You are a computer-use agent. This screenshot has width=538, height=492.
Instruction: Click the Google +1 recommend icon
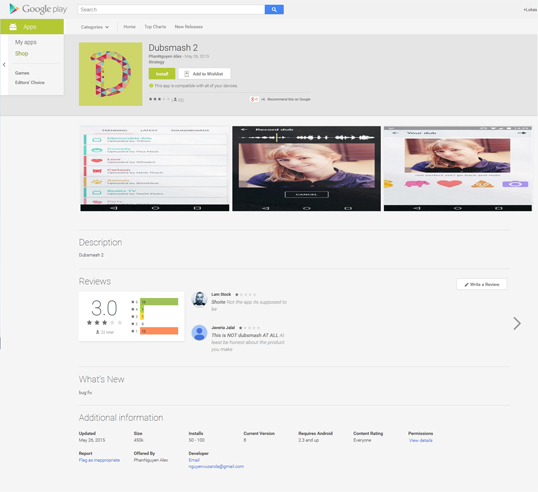pos(254,99)
